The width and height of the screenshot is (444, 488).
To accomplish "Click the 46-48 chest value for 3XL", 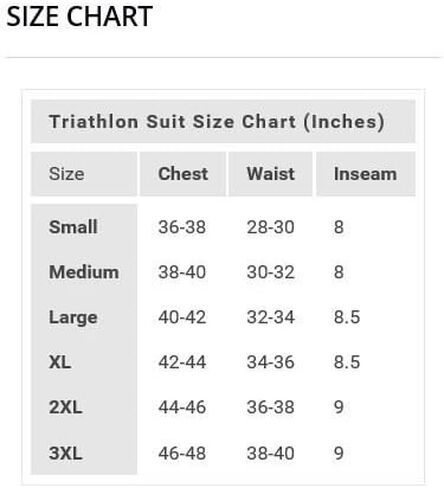I will (182, 453).
